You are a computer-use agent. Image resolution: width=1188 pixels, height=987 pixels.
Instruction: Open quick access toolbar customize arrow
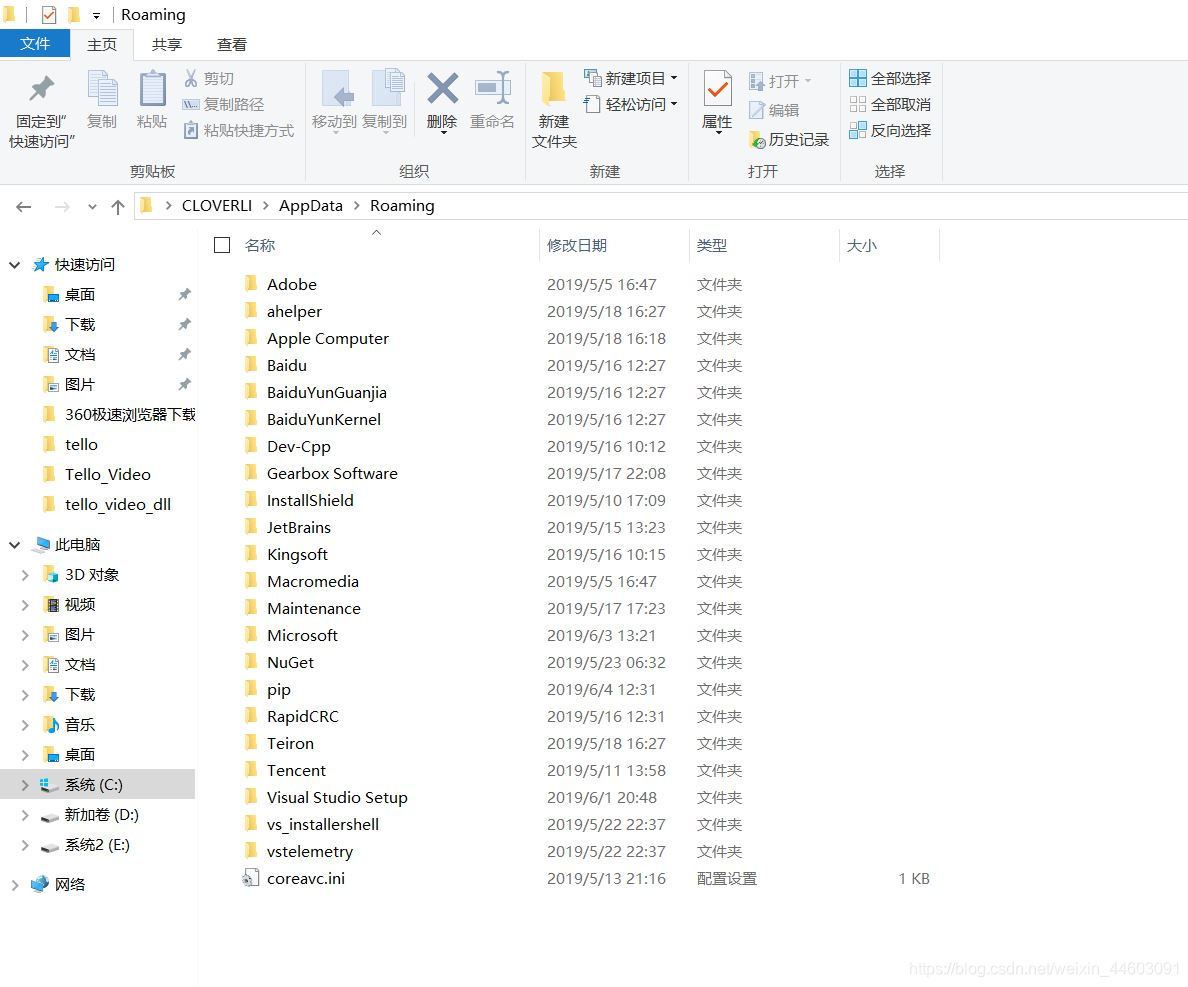(x=96, y=15)
